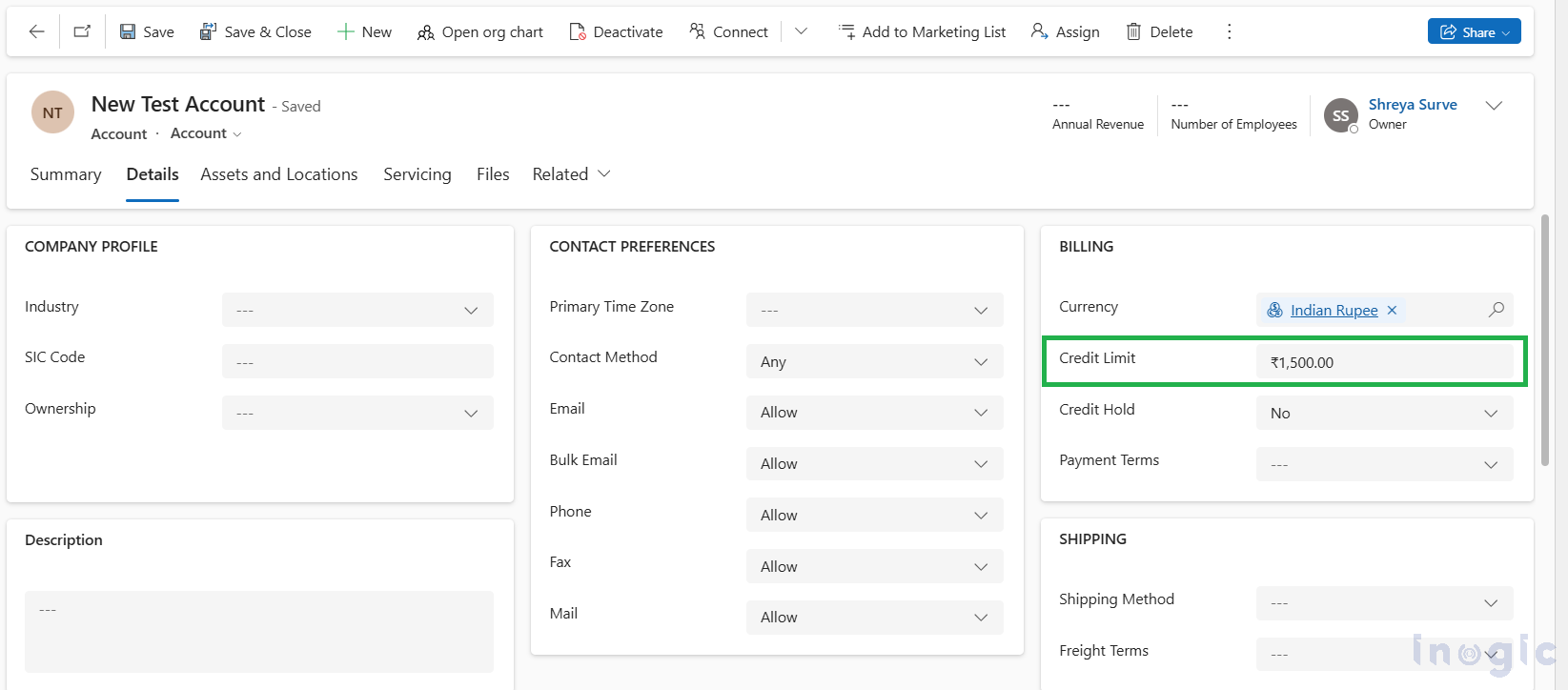
Task: Deactivate the account
Action: click(x=616, y=31)
